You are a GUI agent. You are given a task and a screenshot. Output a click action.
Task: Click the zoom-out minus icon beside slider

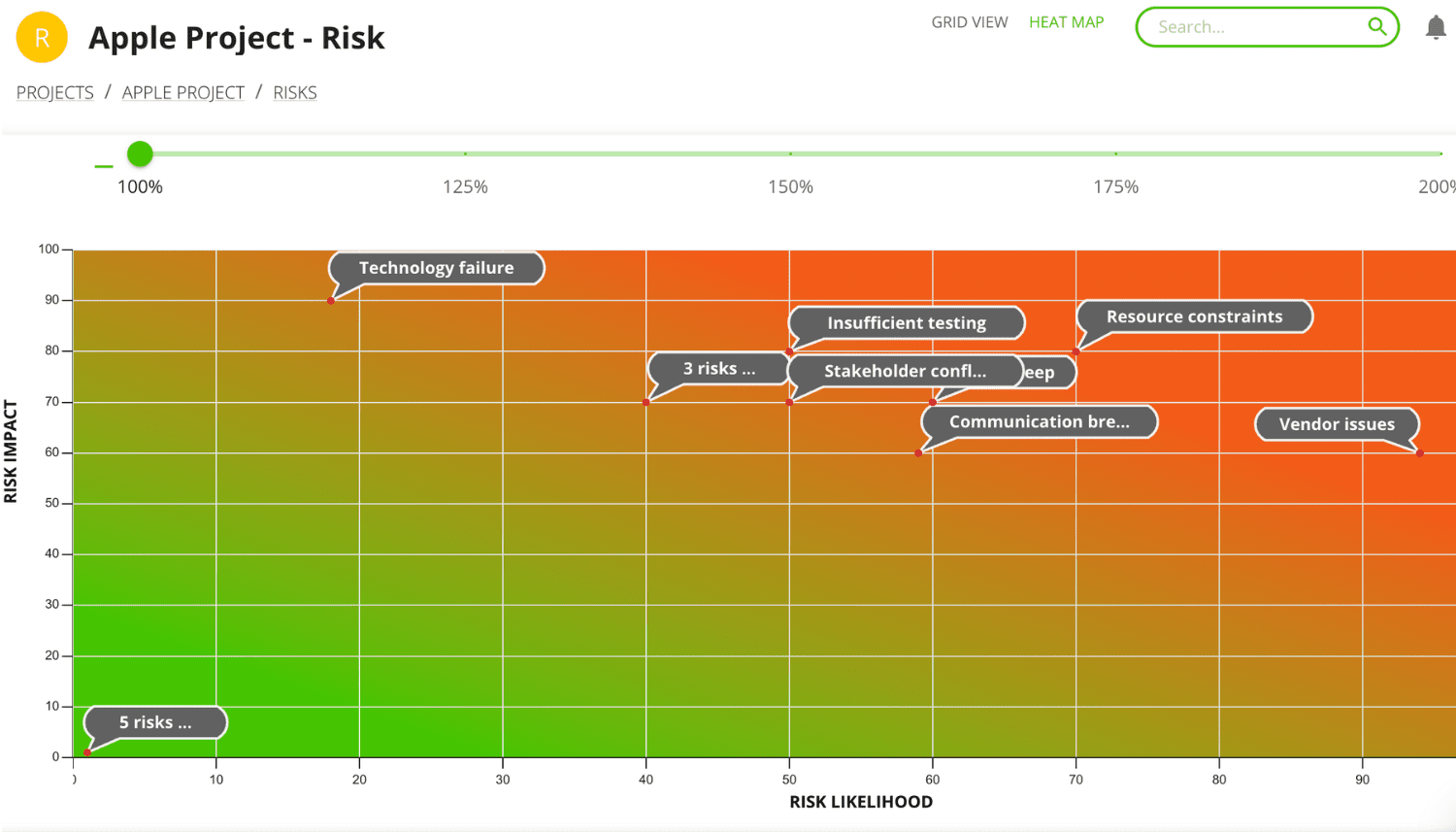point(104,166)
